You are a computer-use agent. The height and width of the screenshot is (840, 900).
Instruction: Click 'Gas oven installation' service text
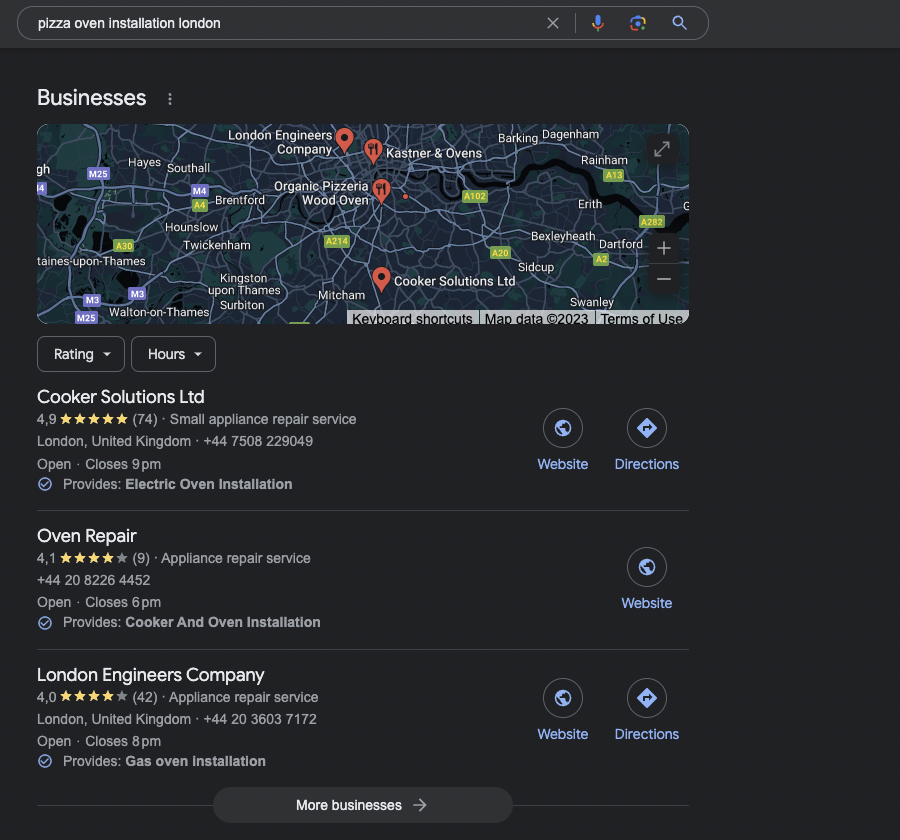pyautogui.click(x=195, y=761)
